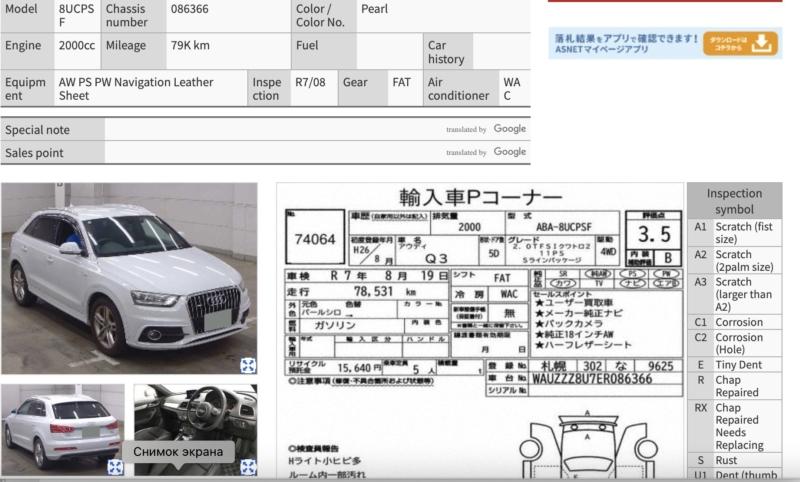800x482 pixels.
Task: Click the chassis number value 086366
Action: coord(190,9)
